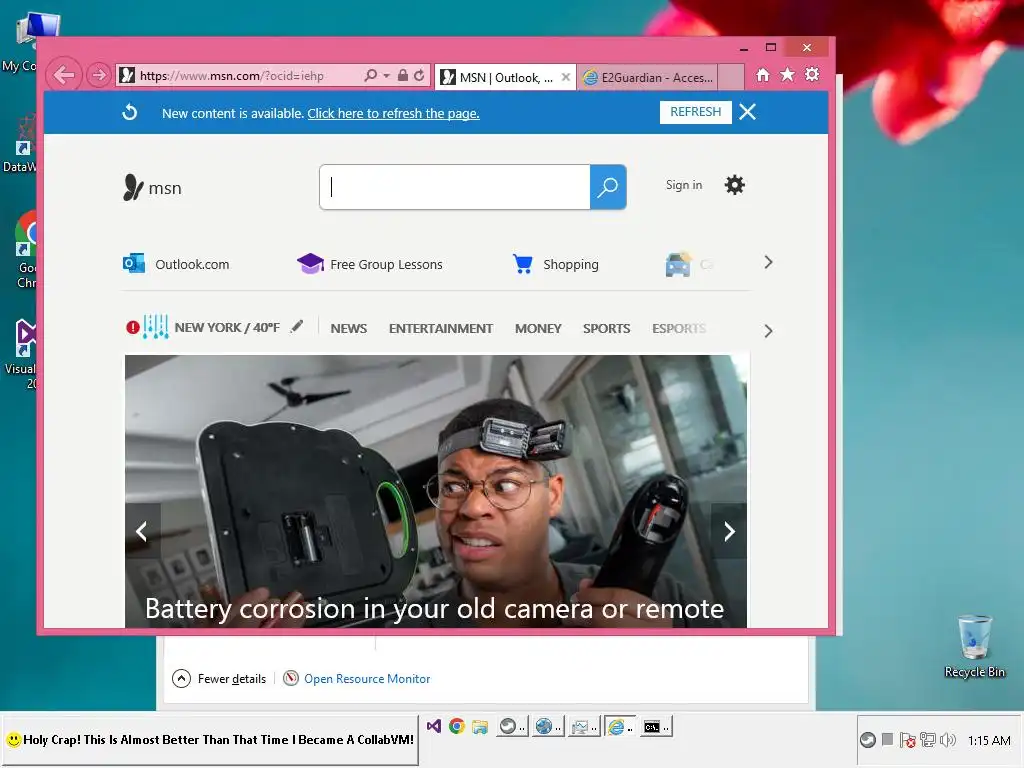Focus the MSN web search box

[x=455, y=187]
